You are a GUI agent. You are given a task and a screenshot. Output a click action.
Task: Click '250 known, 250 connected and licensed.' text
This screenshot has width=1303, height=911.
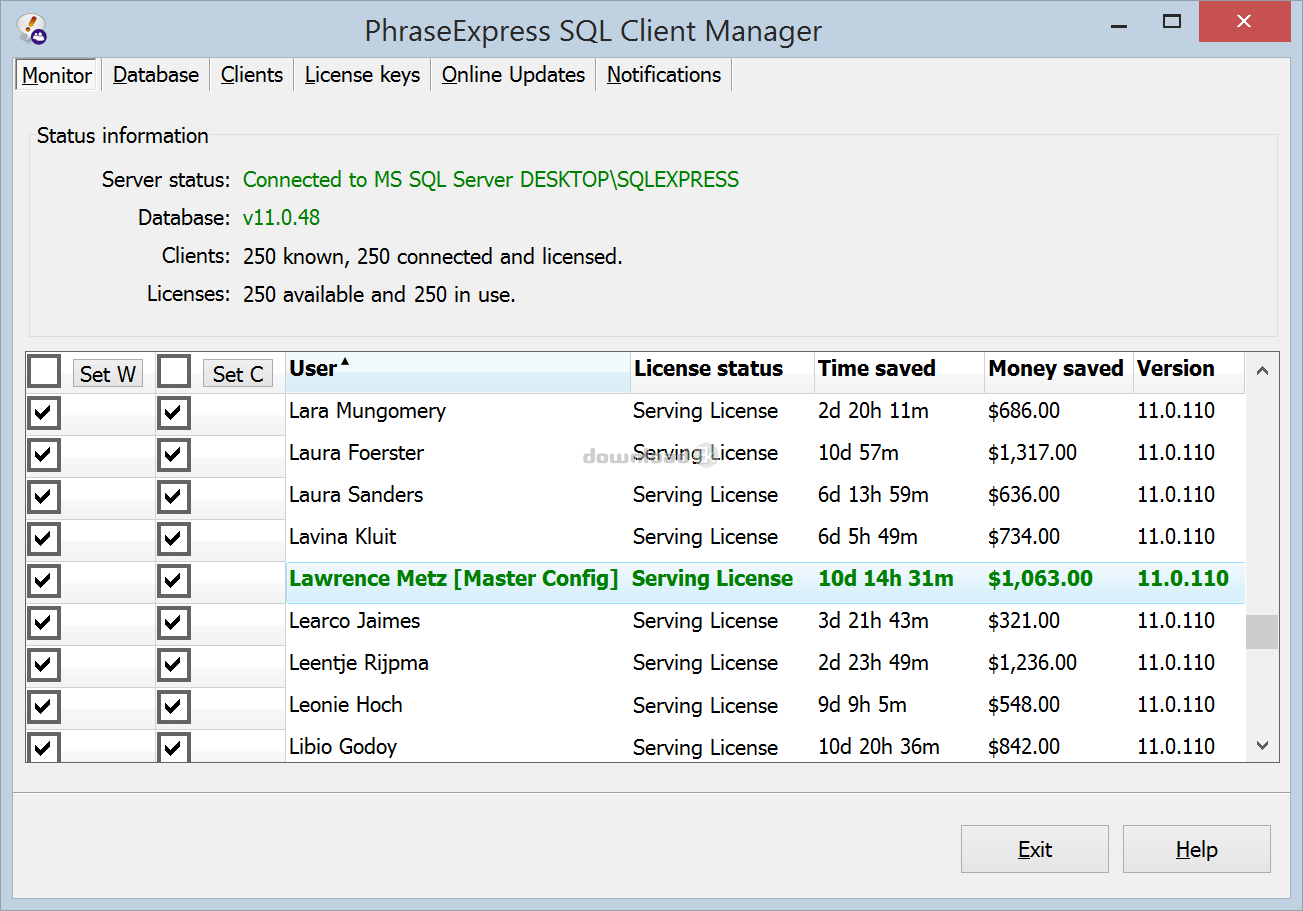[433, 257]
